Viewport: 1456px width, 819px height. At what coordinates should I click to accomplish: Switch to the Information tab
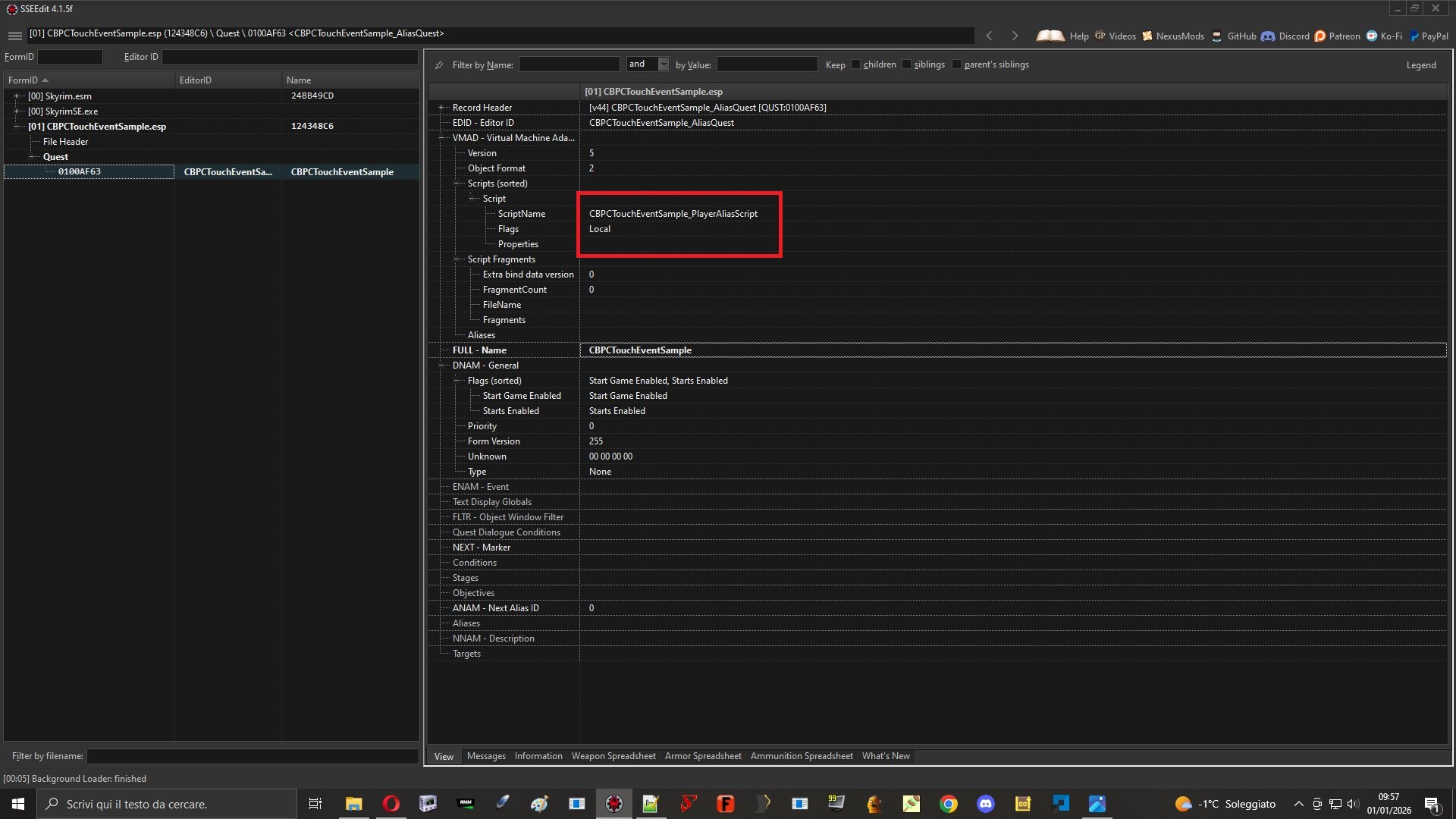pos(538,756)
